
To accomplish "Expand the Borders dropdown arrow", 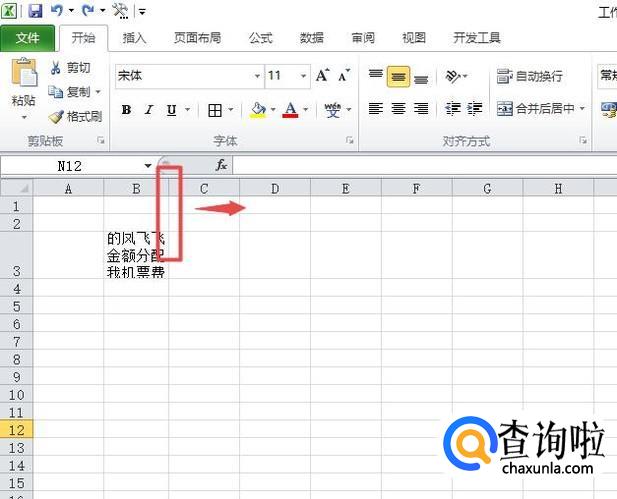I will click(x=231, y=110).
